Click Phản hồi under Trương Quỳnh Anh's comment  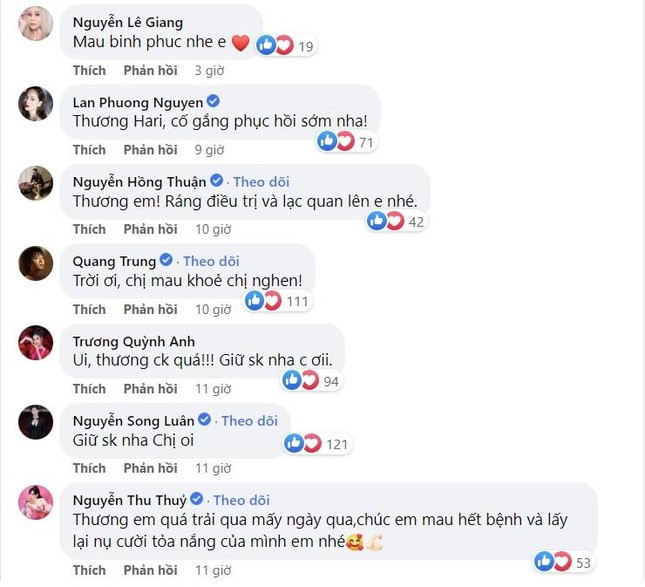click(150, 389)
